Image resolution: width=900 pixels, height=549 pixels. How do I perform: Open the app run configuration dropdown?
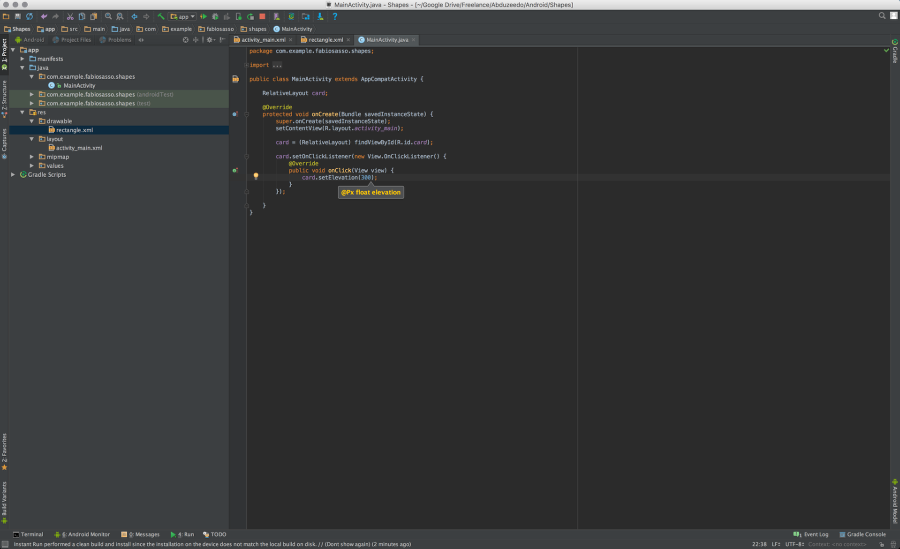tap(183, 17)
